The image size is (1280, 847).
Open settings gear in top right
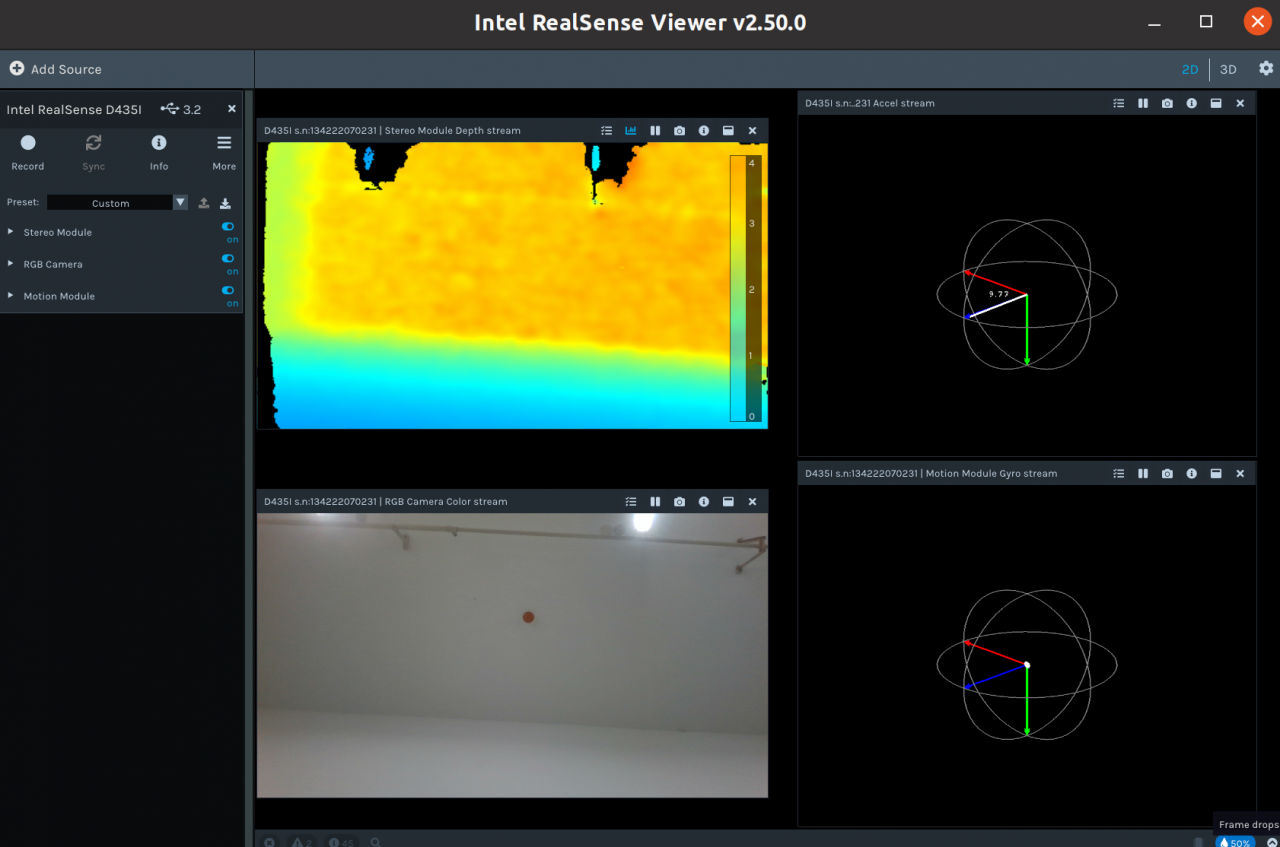point(1266,69)
